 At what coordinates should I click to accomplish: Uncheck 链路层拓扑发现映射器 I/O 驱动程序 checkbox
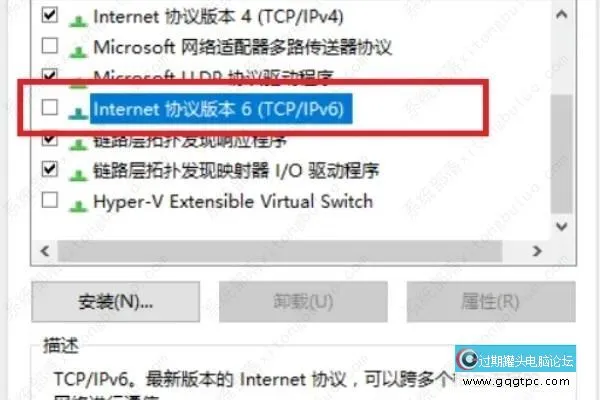[50, 169]
